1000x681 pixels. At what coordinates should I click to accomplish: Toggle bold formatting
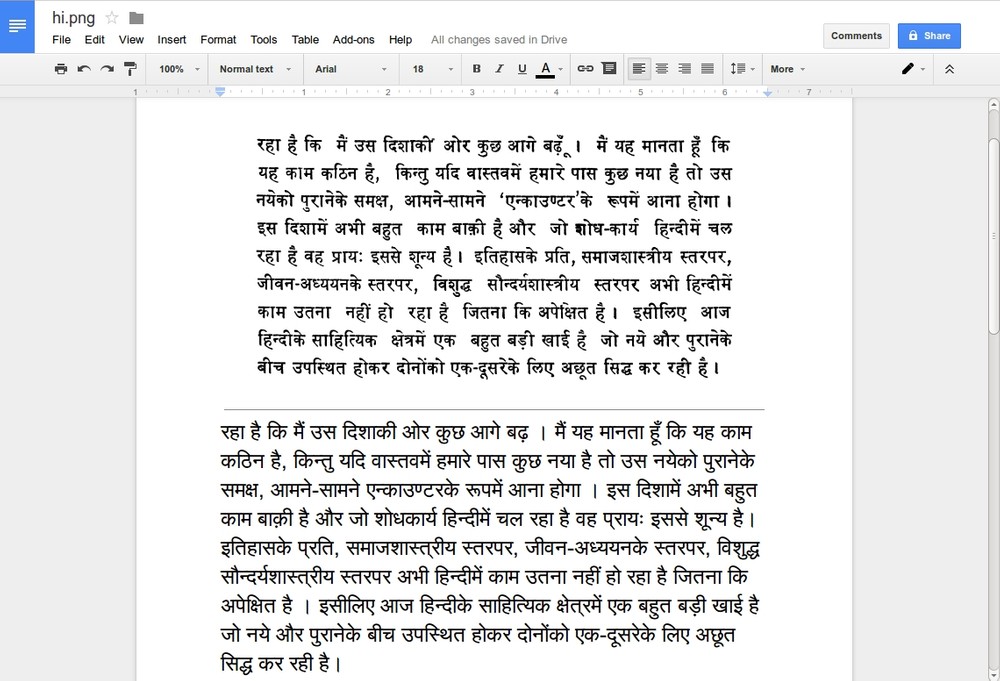pos(476,69)
